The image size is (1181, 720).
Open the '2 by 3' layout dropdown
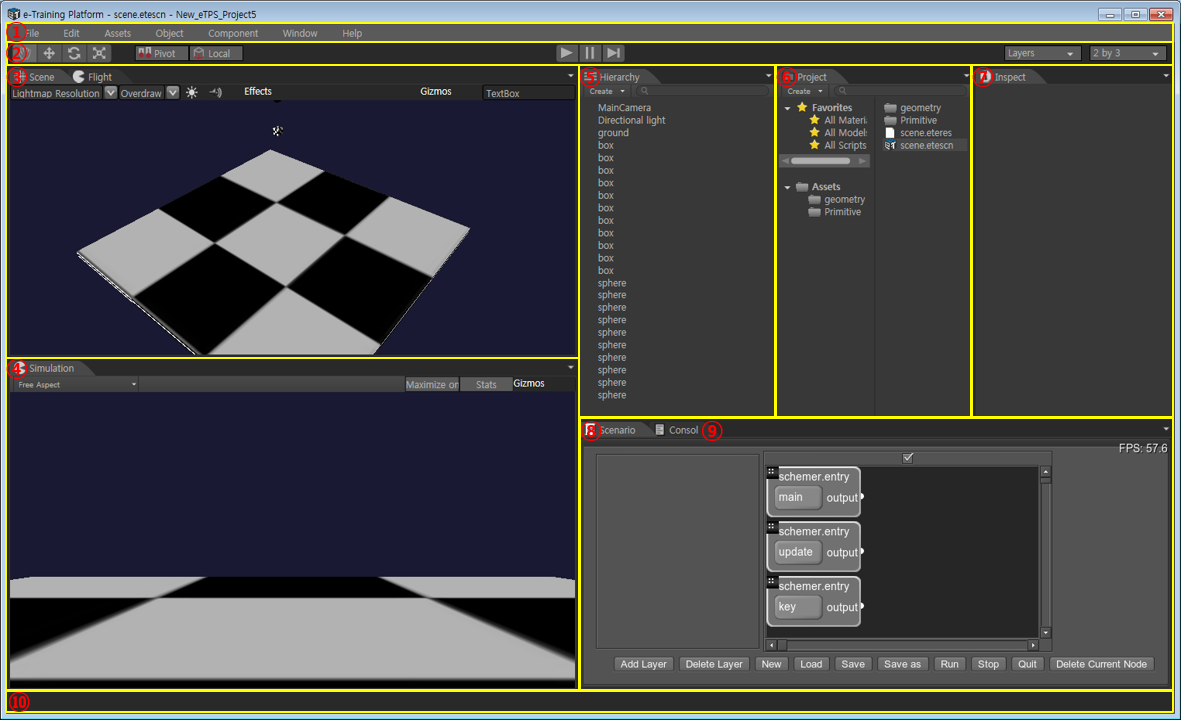pyautogui.click(x=1127, y=53)
